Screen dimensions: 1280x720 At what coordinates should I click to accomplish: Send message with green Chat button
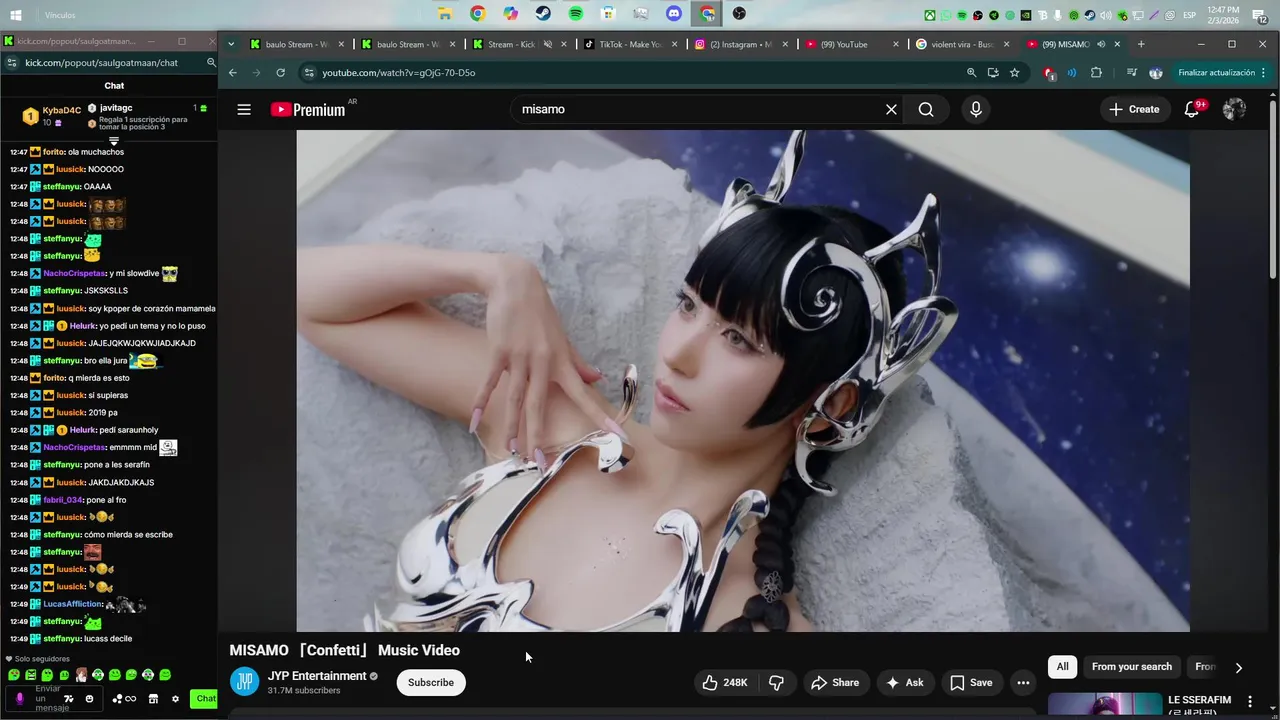coord(205,699)
